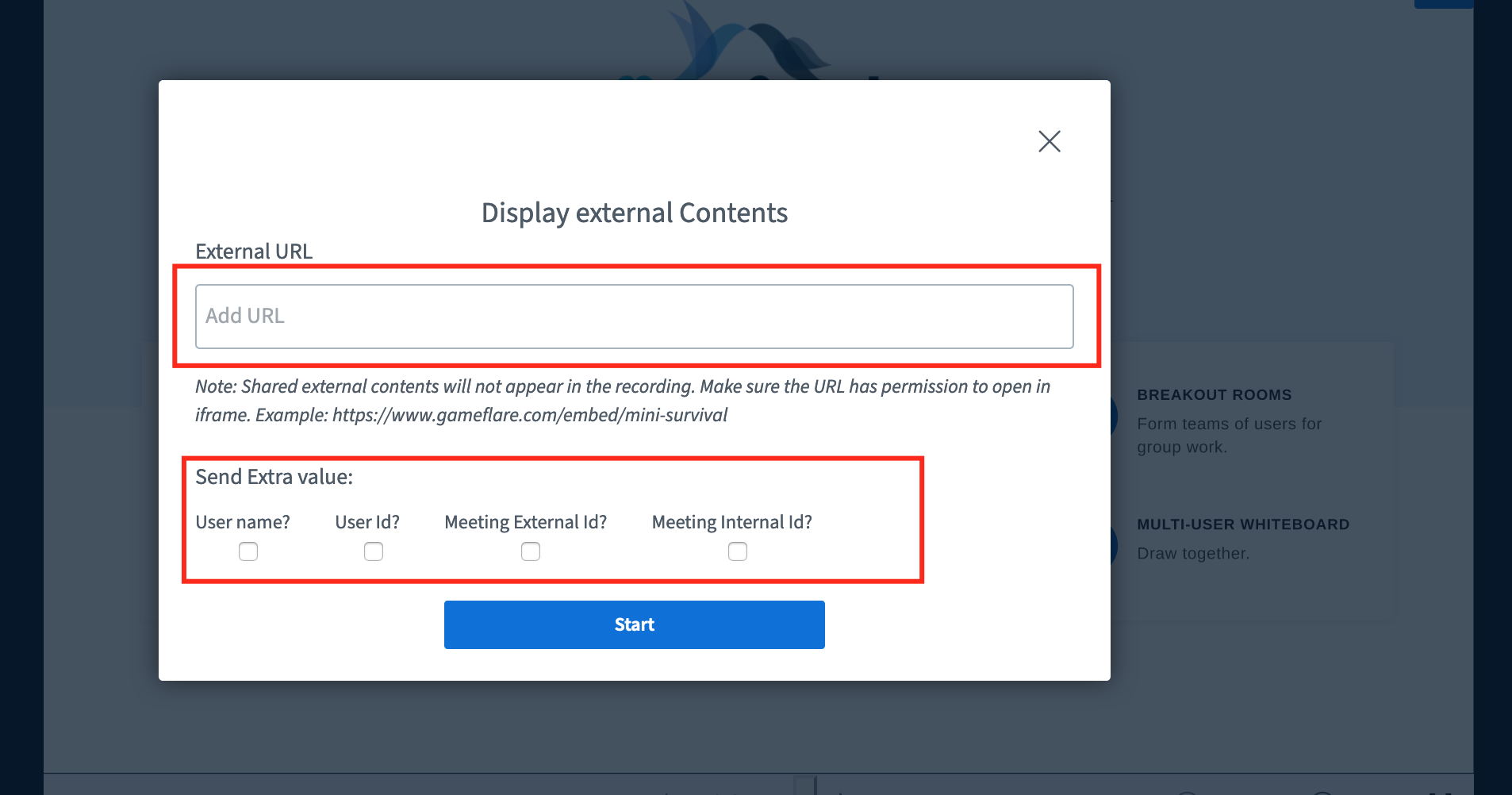The width and height of the screenshot is (1512, 795).
Task: Click the 'External URL' field label
Action: pos(254,252)
